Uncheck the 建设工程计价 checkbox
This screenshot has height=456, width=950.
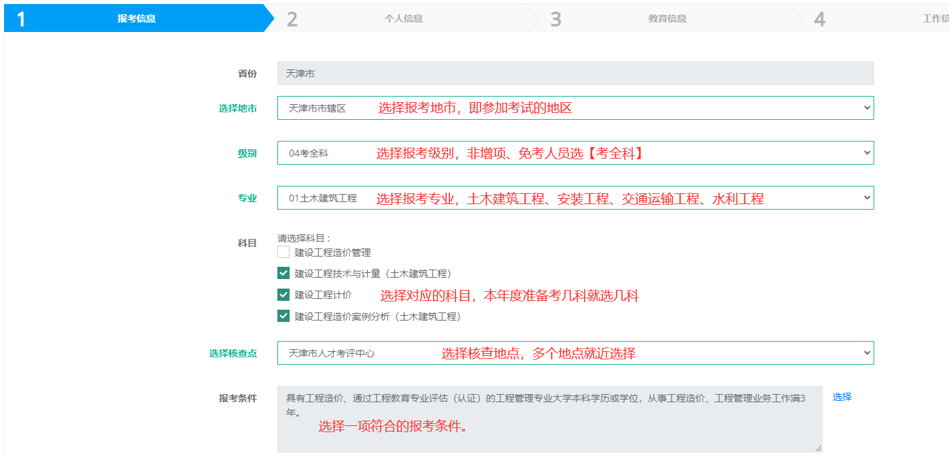(x=284, y=294)
